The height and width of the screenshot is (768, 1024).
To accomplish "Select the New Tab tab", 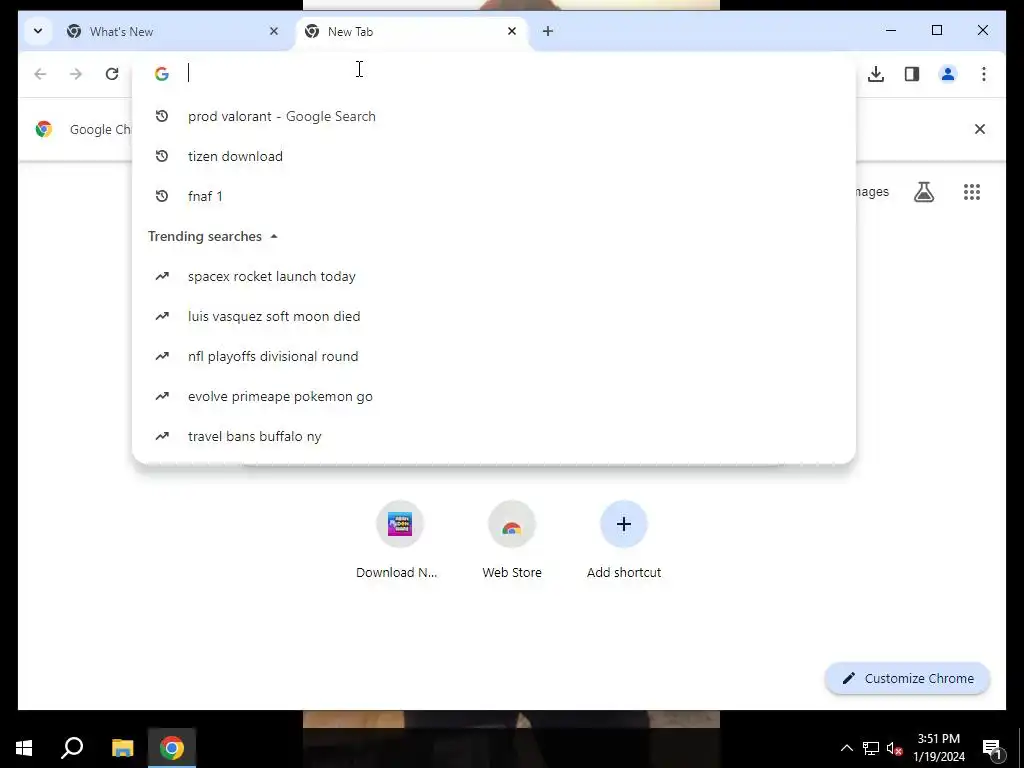I will coord(411,31).
